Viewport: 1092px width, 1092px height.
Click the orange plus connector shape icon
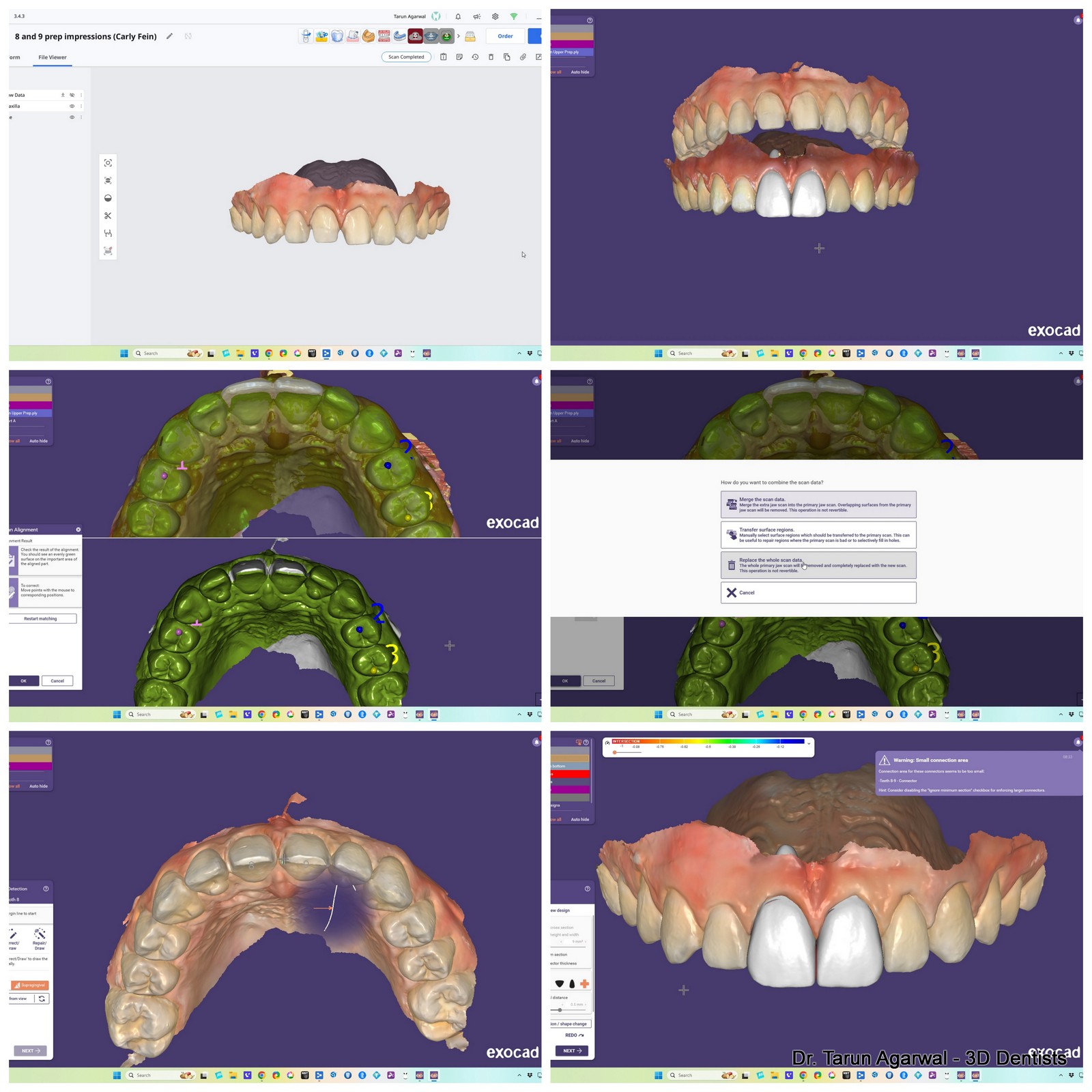coord(584,983)
